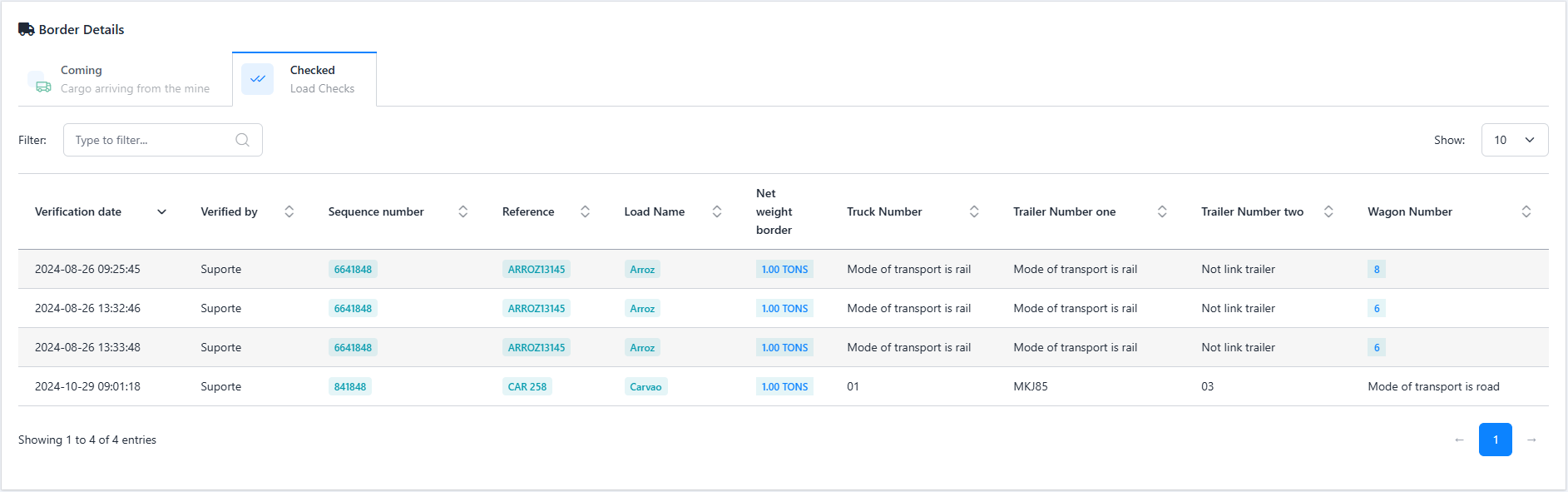Click inside the Type to filter field

[x=150, y=140]
